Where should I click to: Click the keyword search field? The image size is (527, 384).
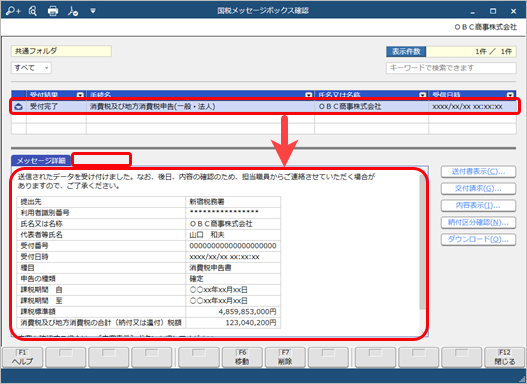pos(451,68)
